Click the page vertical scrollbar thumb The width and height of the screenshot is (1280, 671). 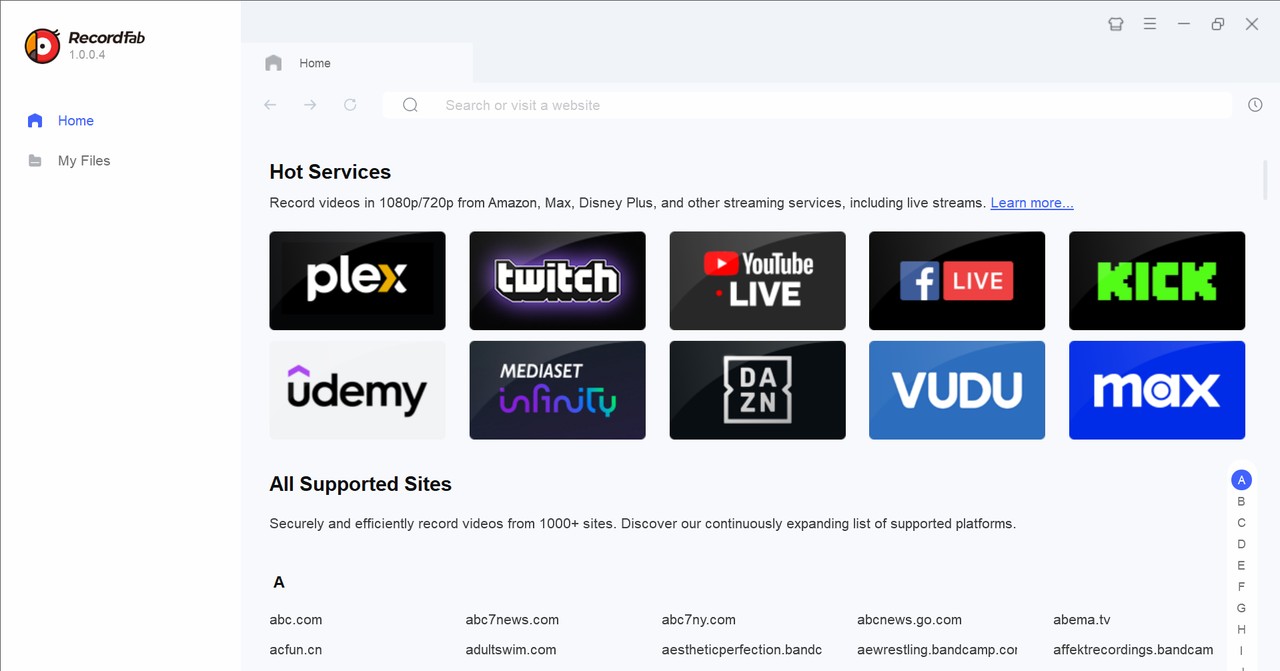[1265, 180]
